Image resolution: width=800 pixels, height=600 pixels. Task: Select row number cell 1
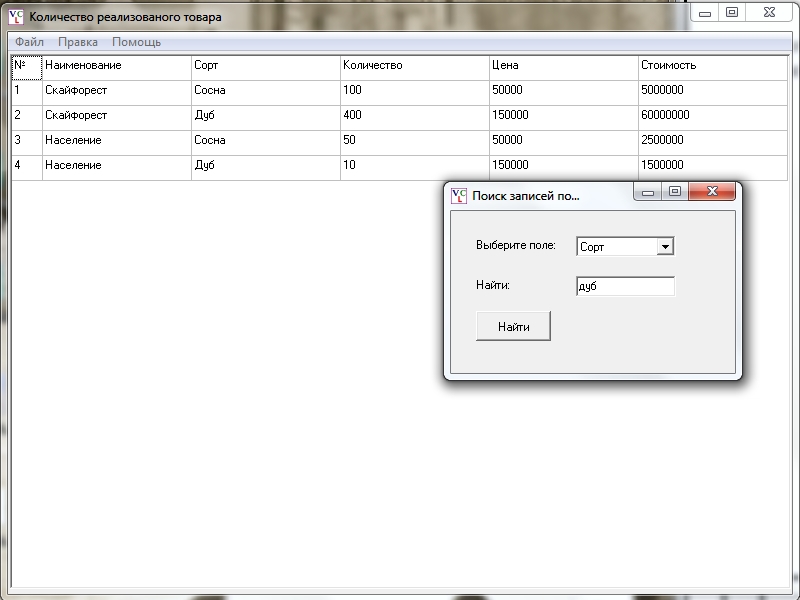click(27, 93)
